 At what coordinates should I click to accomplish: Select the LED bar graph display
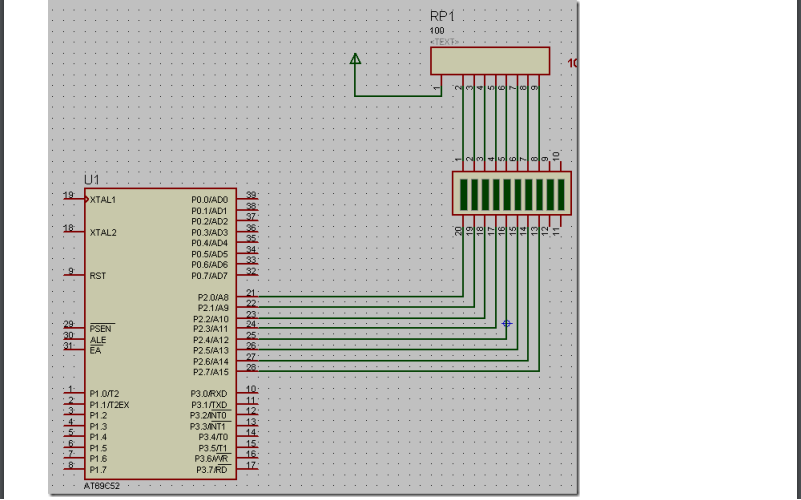[x=510, y=193]
